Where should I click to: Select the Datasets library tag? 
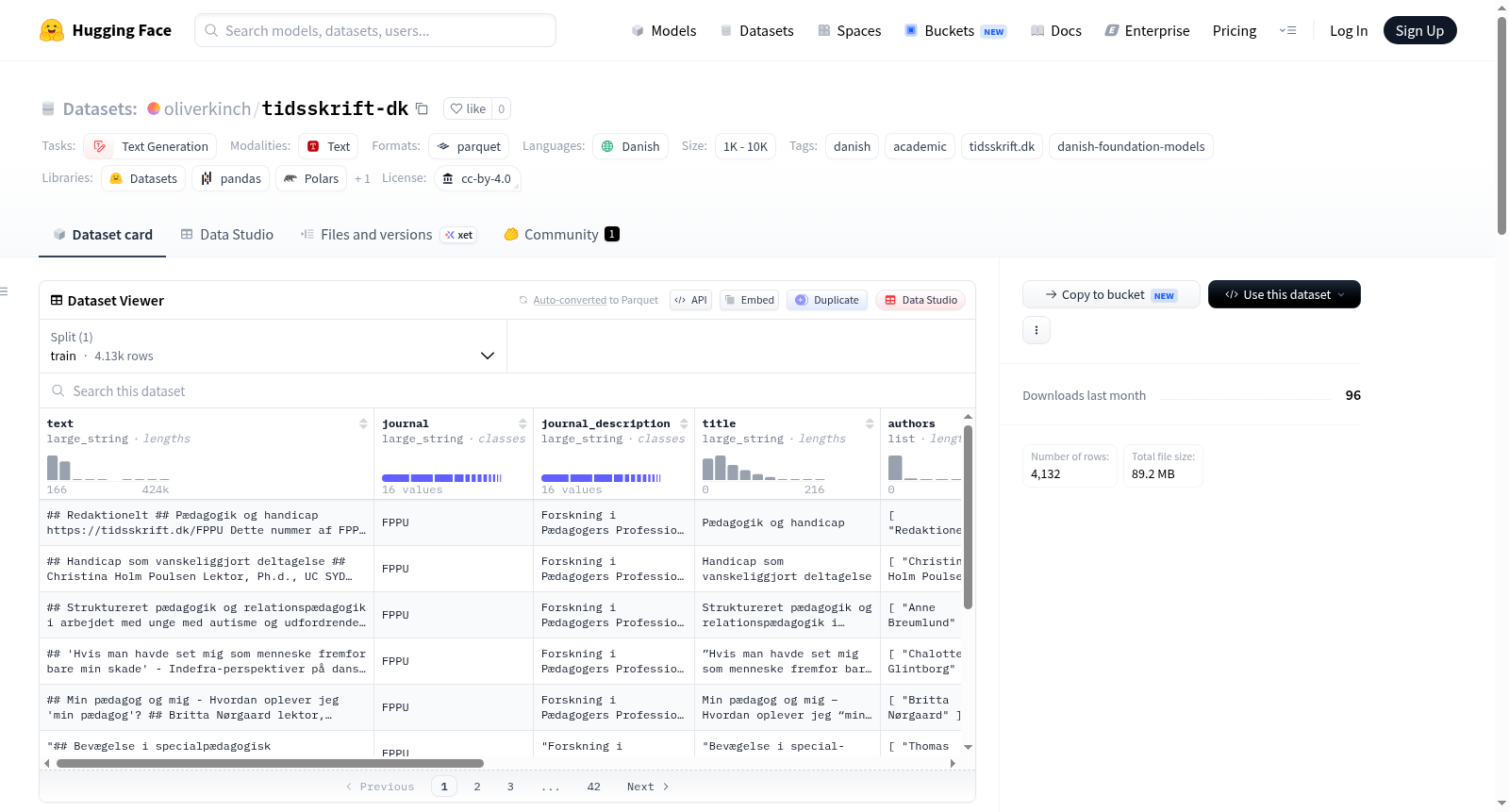[x=143, y=178]
